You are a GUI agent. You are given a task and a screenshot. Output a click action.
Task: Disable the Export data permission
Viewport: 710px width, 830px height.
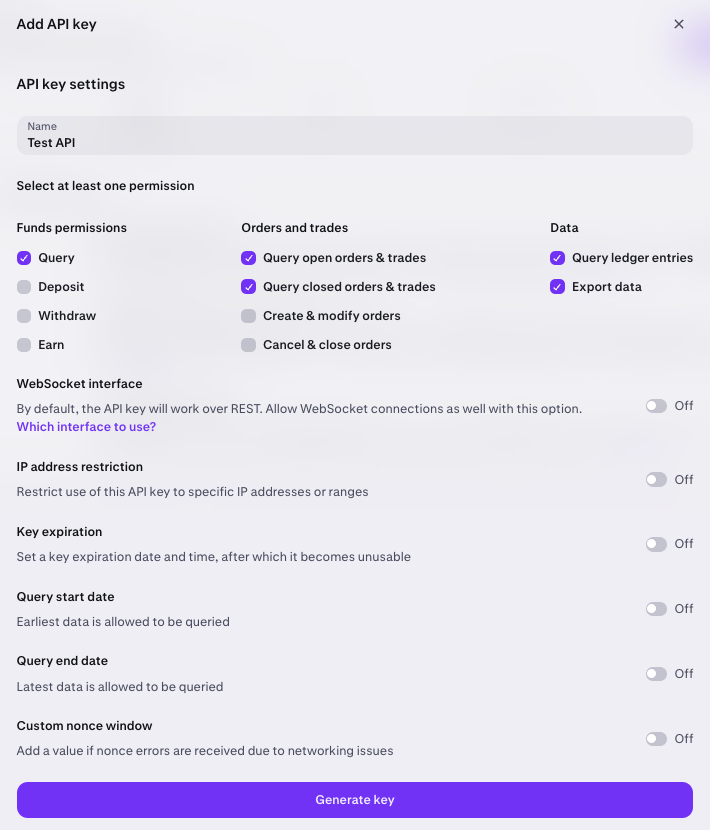click(x=557, y=287)
